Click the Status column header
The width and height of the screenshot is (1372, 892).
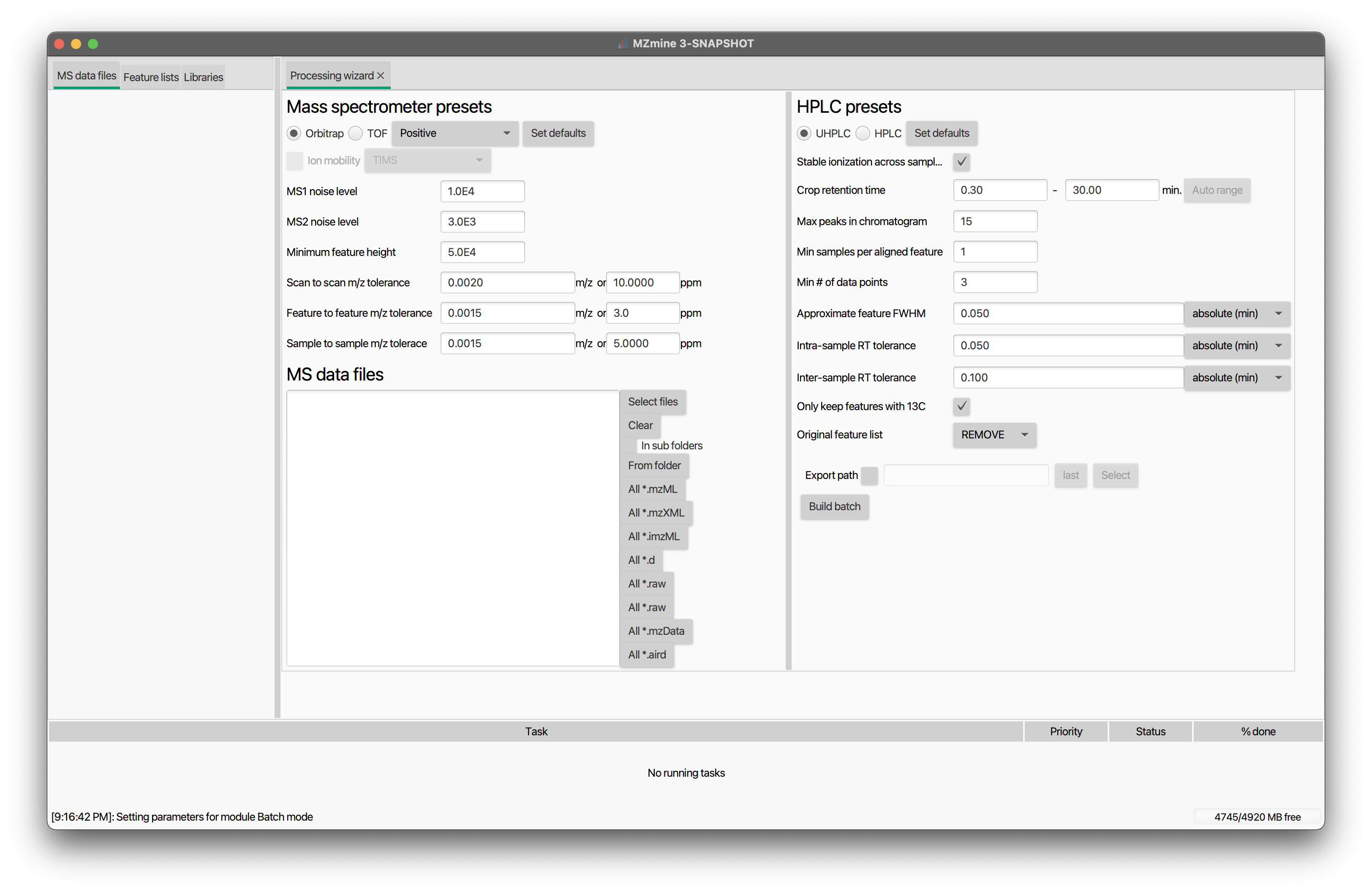[1150, 731]
